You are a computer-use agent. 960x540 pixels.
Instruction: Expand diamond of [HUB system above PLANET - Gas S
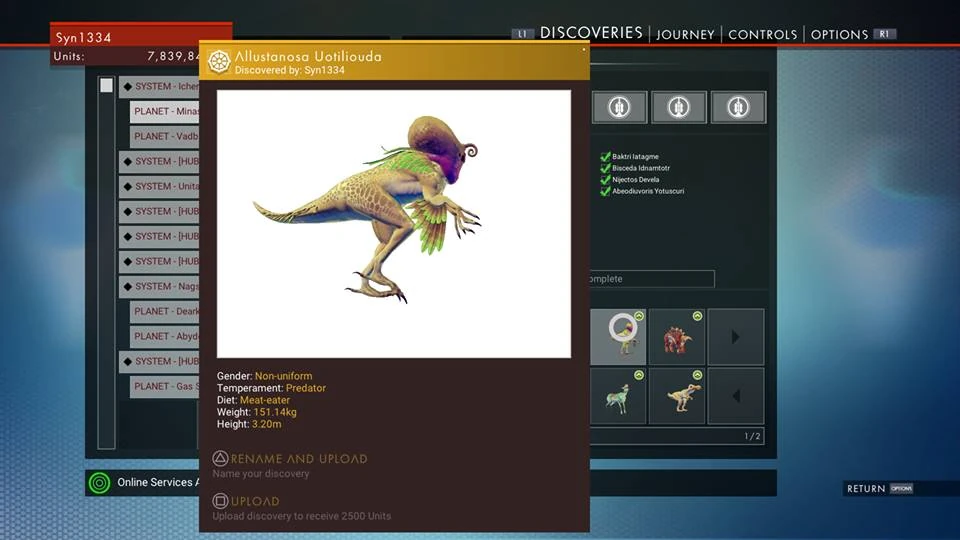[x=128, y=362]
